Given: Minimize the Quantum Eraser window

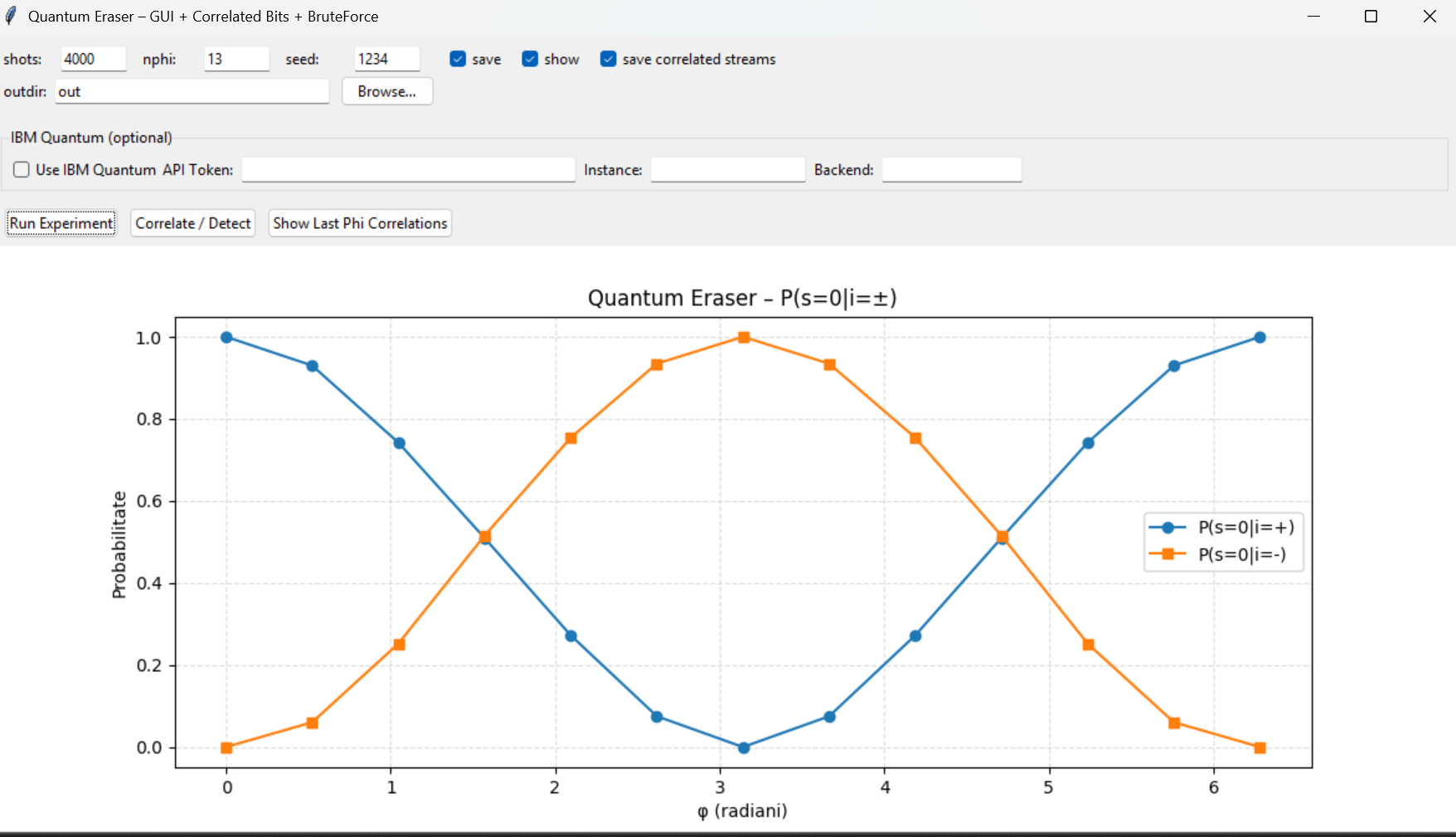Looking at the screenshot, I should coord(1313,17).
